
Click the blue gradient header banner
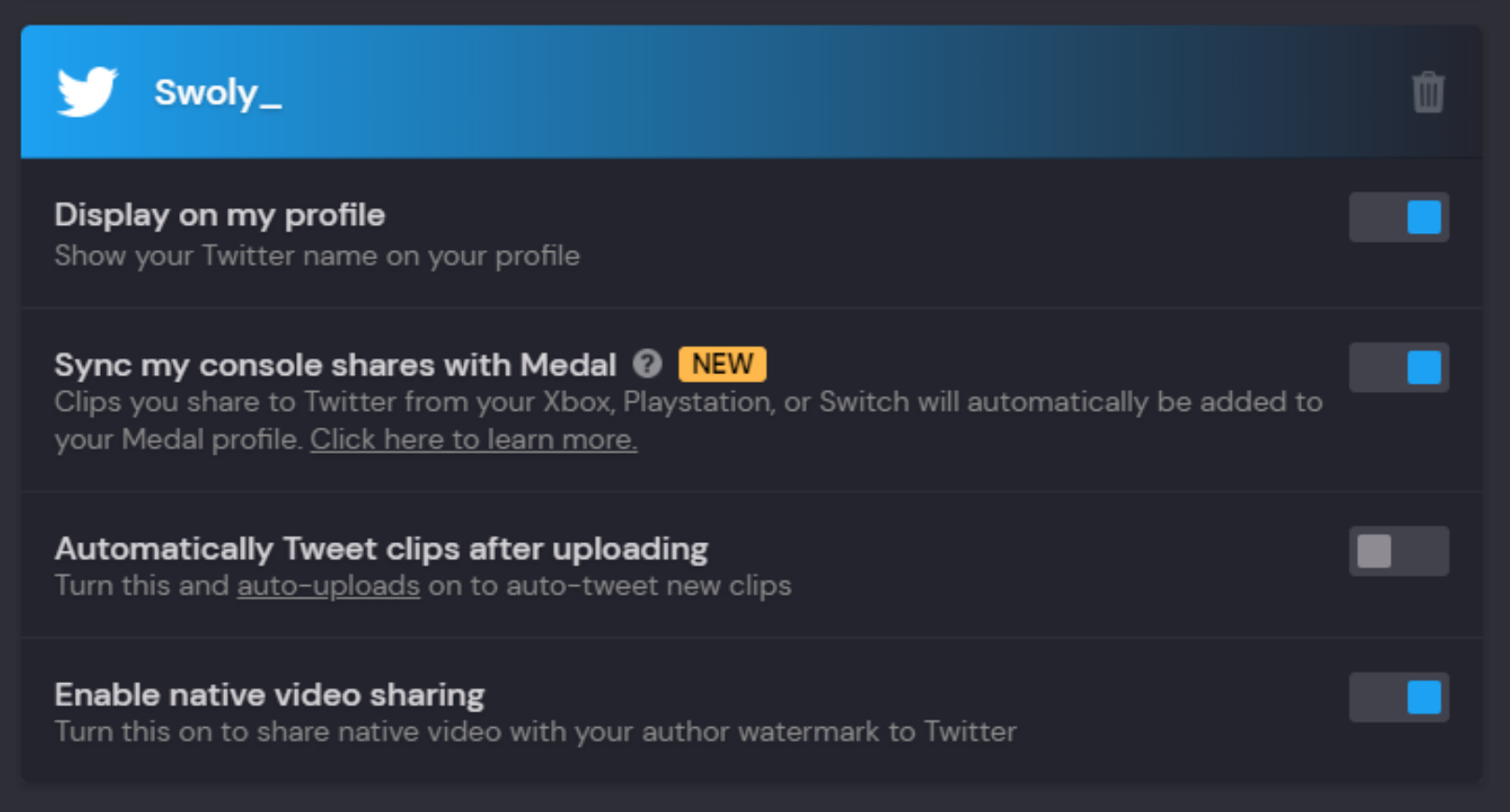747,91
